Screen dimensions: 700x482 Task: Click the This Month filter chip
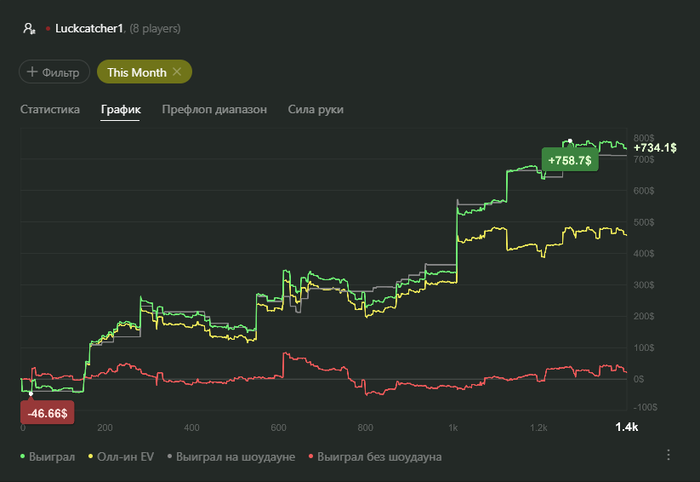[136, 72]
